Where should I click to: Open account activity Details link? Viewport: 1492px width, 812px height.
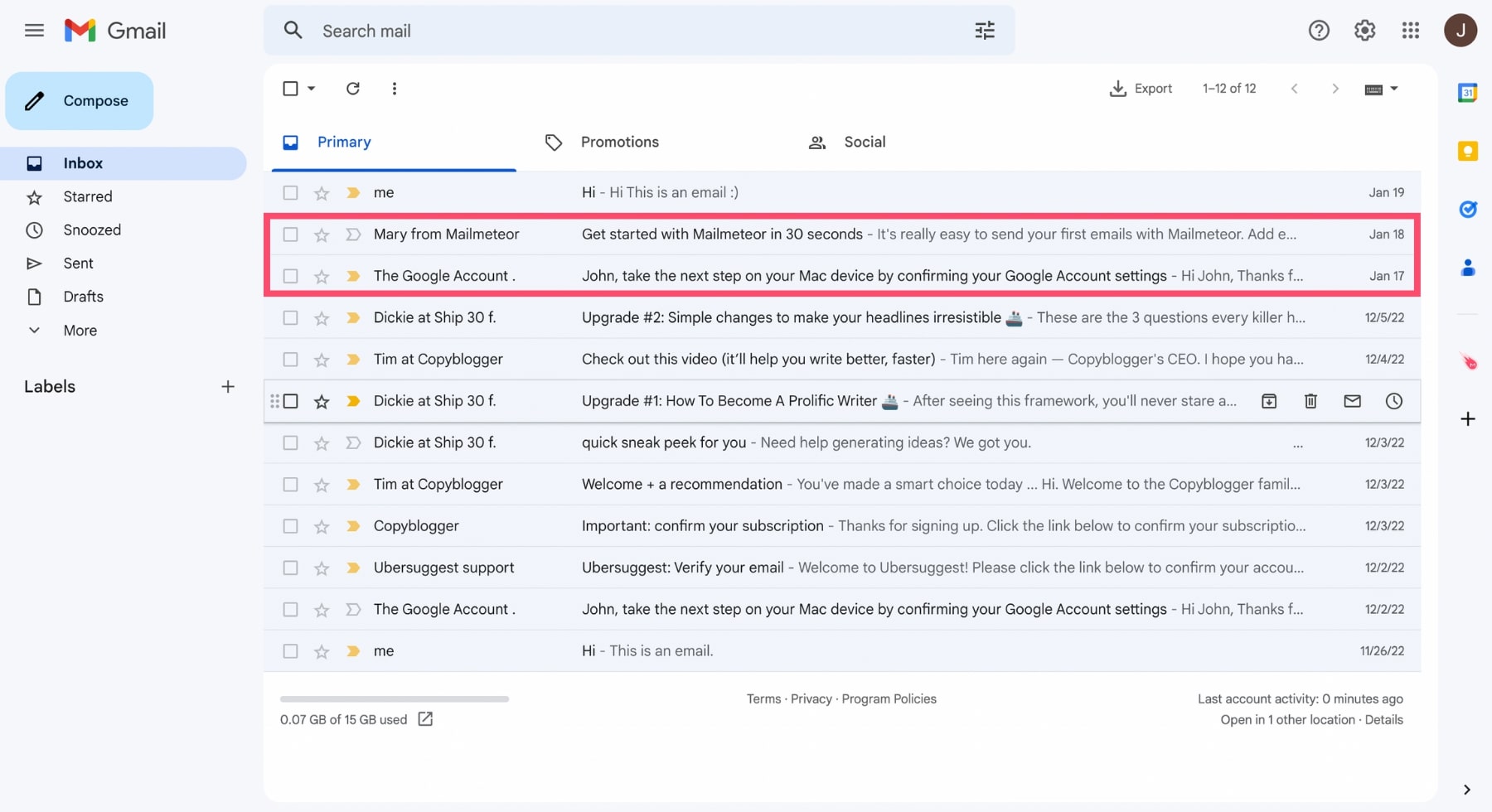coord(1383,719)
